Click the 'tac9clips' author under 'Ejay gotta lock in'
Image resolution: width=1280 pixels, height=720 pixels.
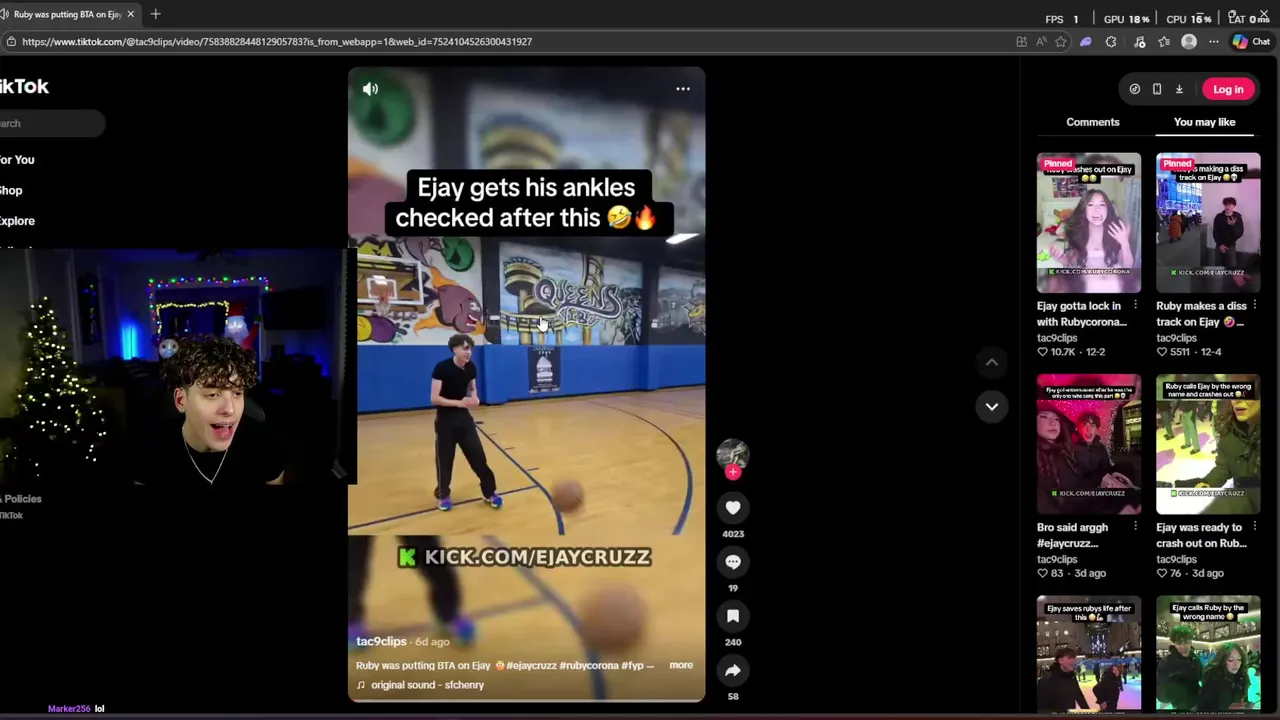coord(1057,338)
